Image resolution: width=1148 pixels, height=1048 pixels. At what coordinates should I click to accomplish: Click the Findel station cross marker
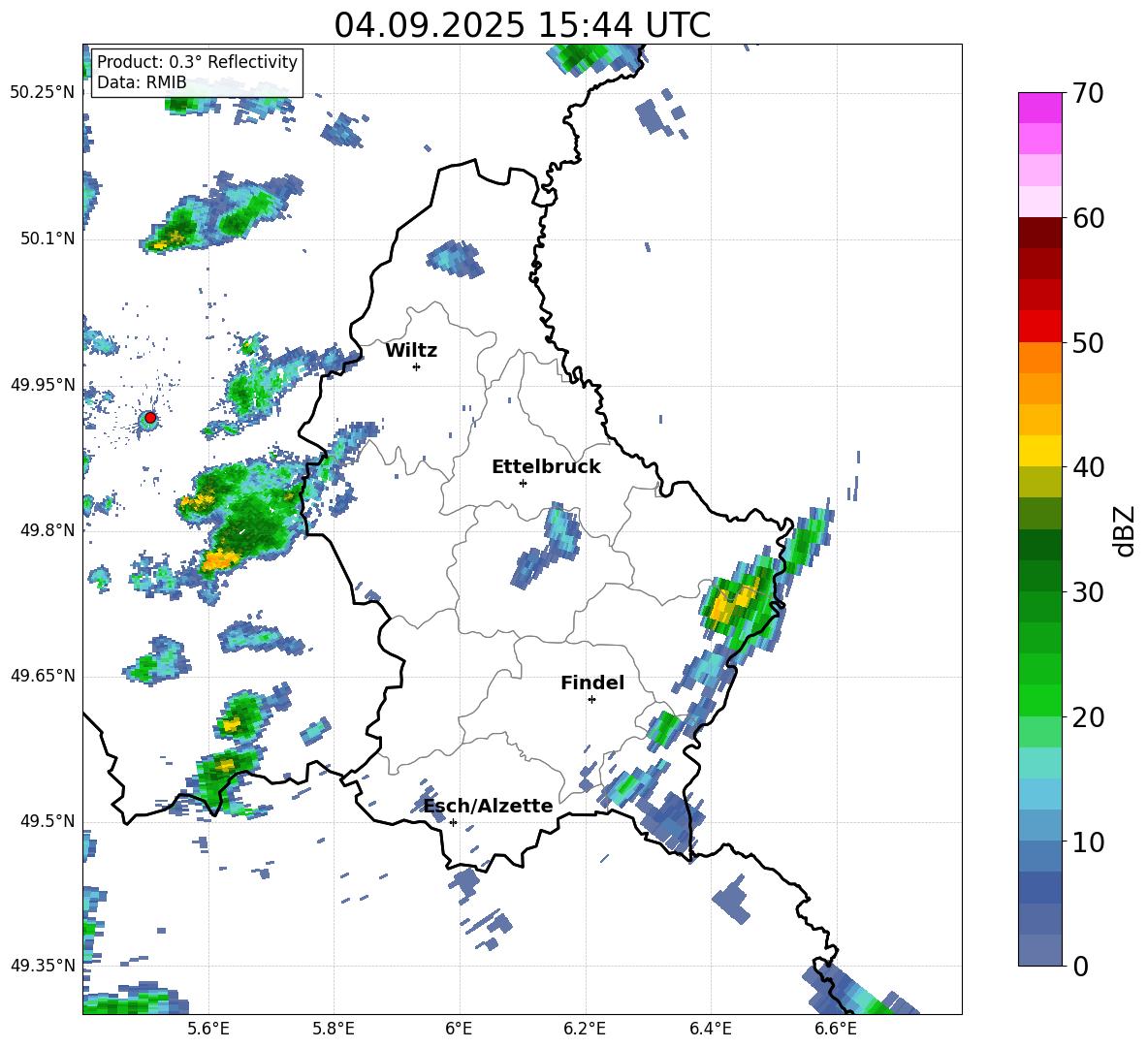(x=591, y=700)
